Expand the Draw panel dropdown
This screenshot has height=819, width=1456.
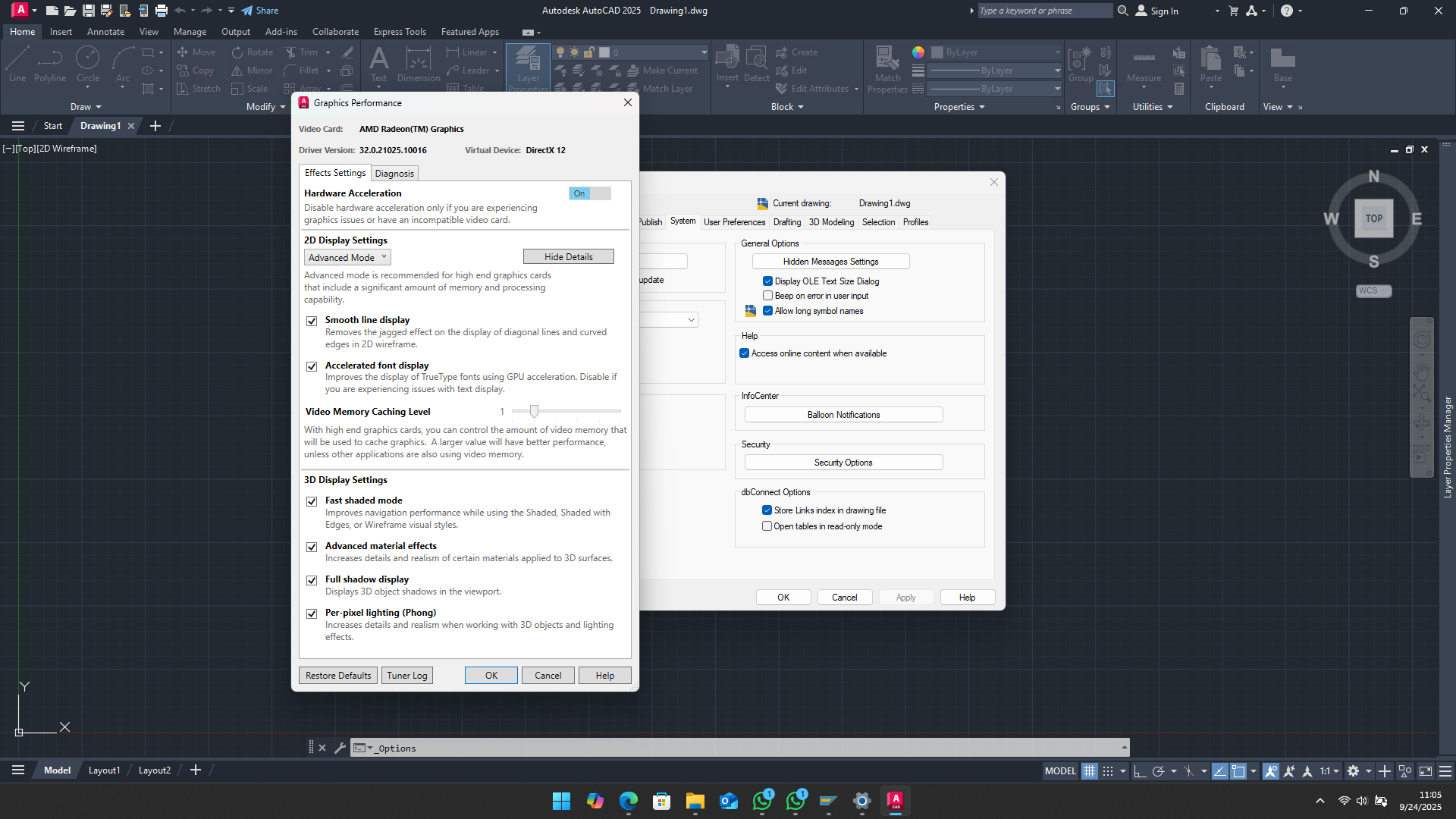pos(86,107)
